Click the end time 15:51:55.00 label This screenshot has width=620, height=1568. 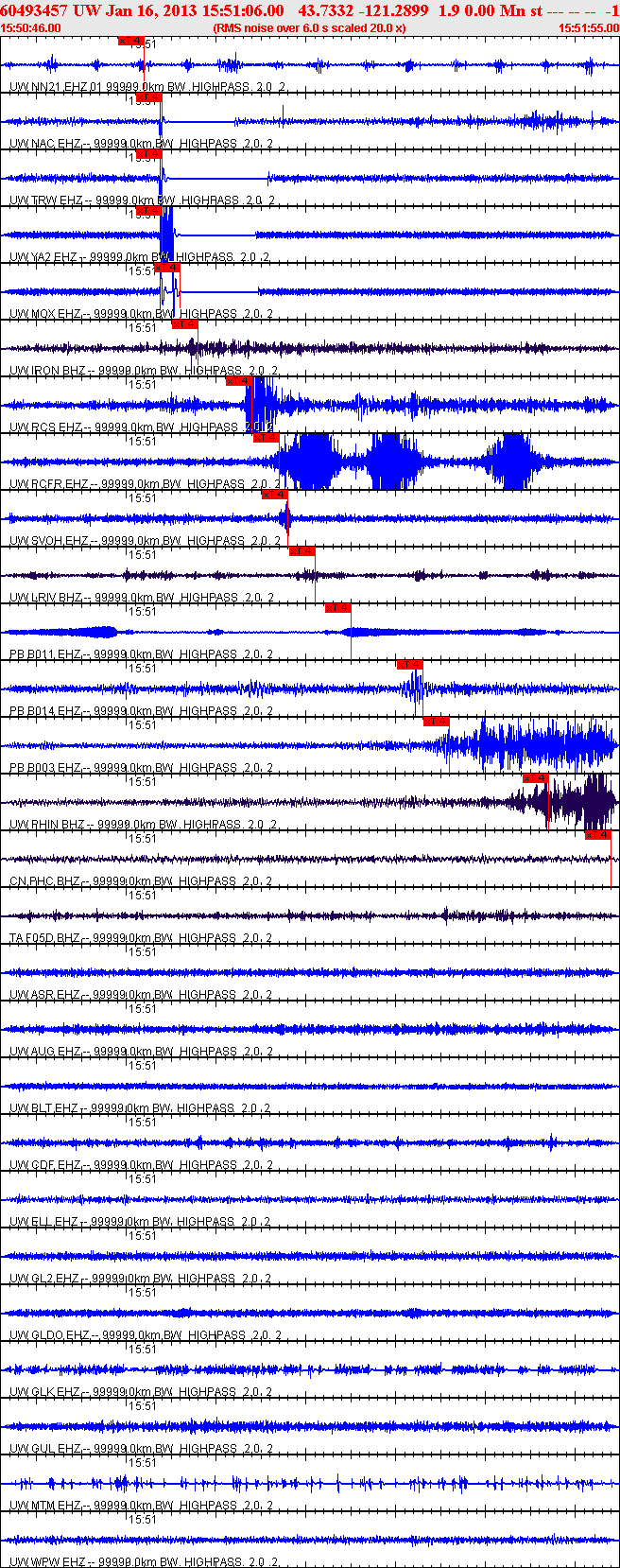[x=589, y=28]
